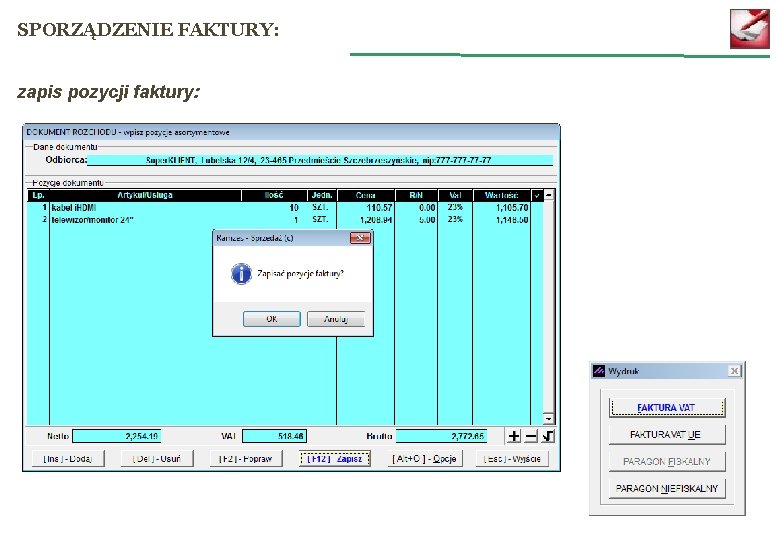
Task: Click the R/N column header
Action: click(x=416, y=195)
